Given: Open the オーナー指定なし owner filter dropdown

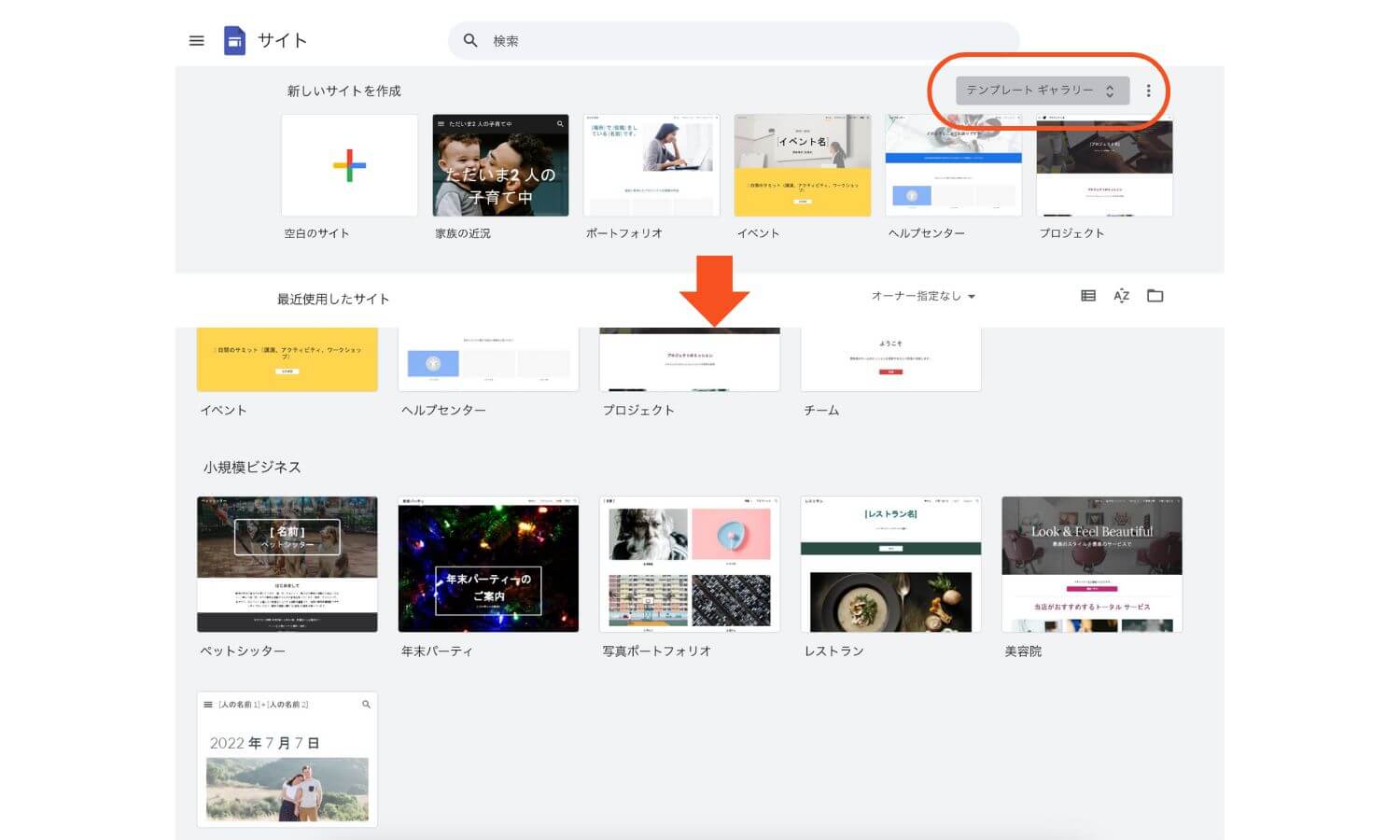Looking at the screenshot, I should point(923,296).
